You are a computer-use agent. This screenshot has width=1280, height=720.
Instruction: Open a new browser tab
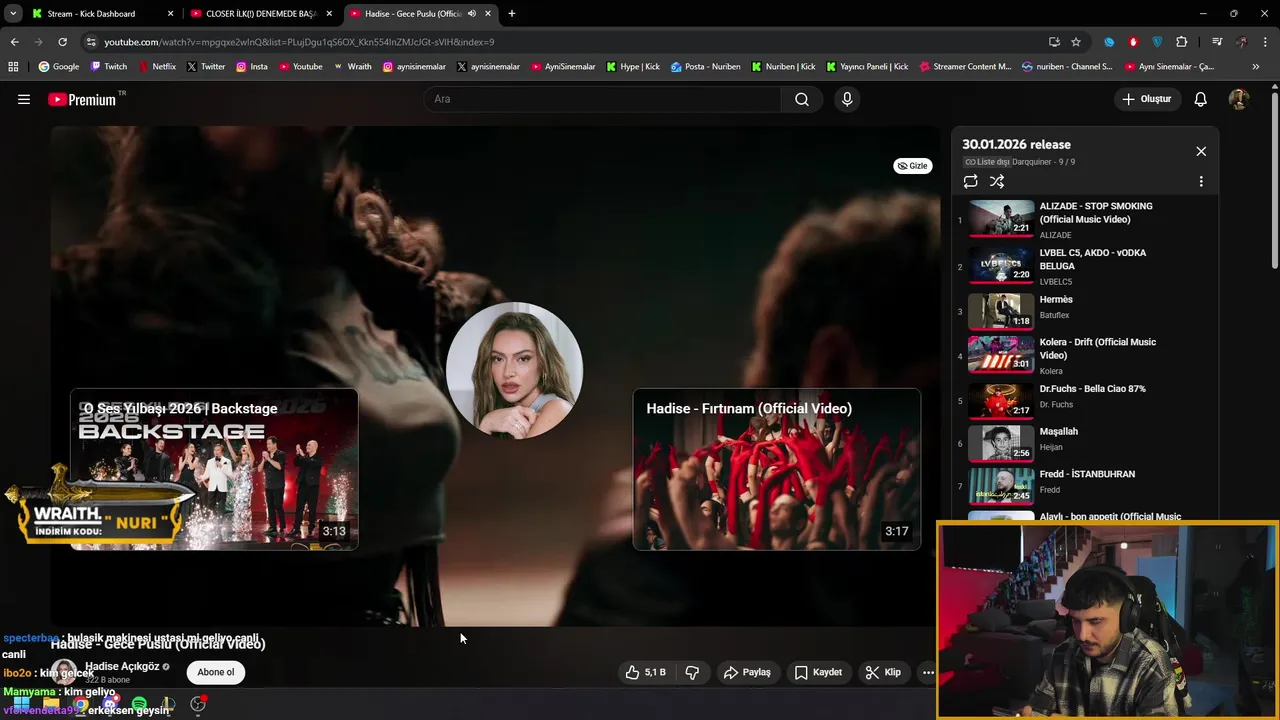pyautogui.click(x=511, y=14)
